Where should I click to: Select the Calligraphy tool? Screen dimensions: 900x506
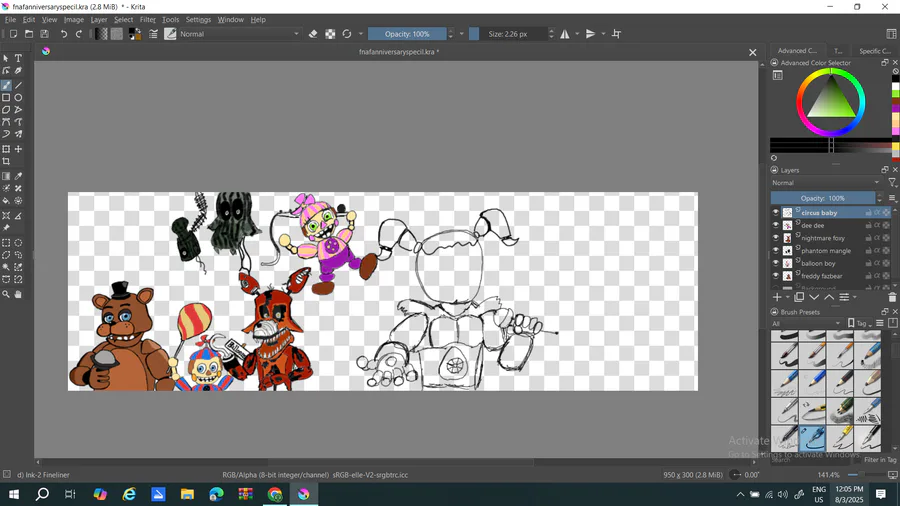coord(18,71)
